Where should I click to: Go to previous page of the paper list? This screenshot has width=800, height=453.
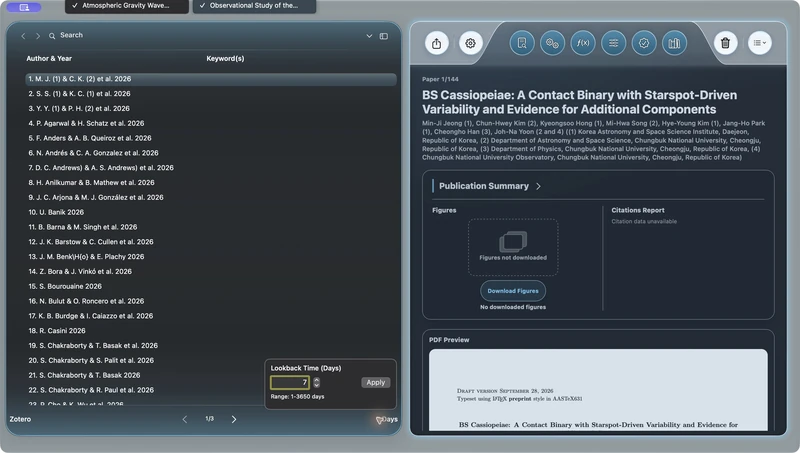(x=185, y=419)
